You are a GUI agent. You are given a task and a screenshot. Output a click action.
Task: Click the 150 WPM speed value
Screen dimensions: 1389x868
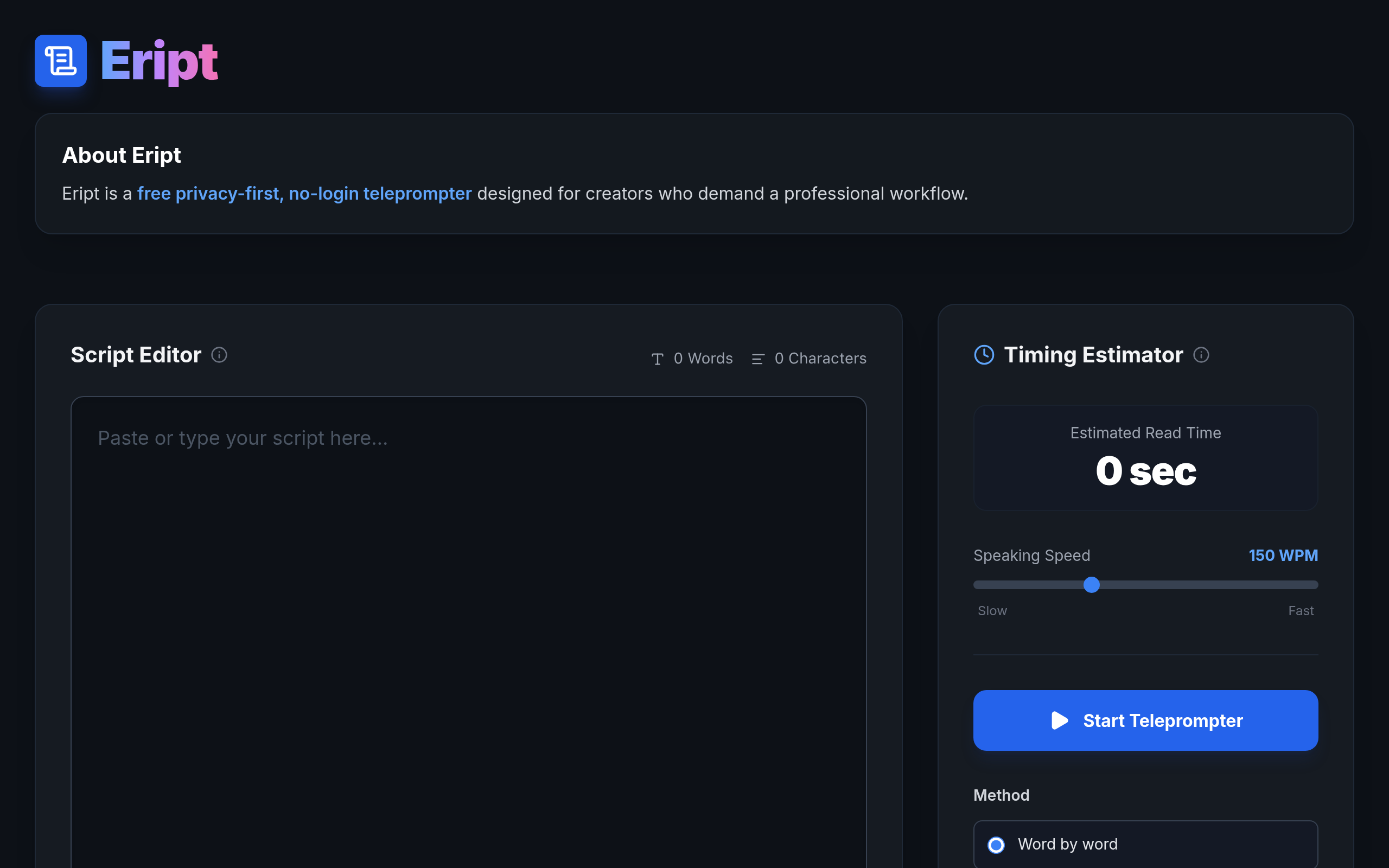tap(1283, 555)
